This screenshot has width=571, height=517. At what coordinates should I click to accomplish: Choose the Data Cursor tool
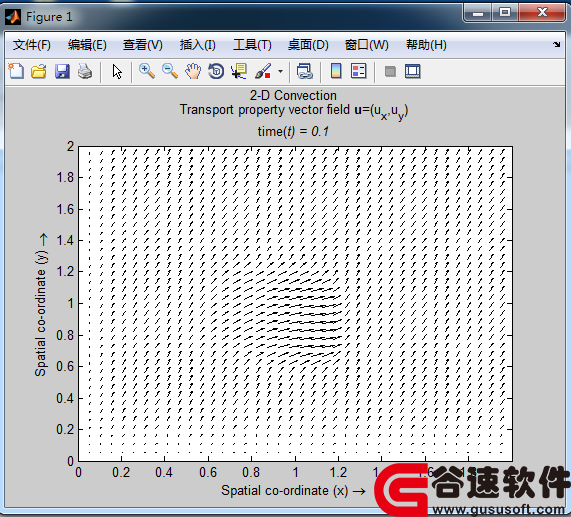point(239,71)
